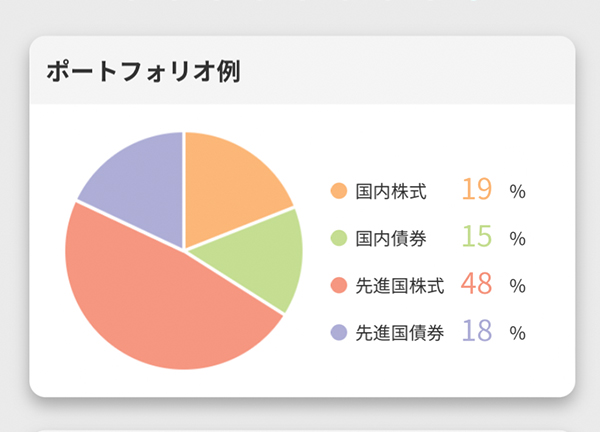Click the orange 国内株式 legend dot
This screenshot has height=432, width=600.
[339, 191]
